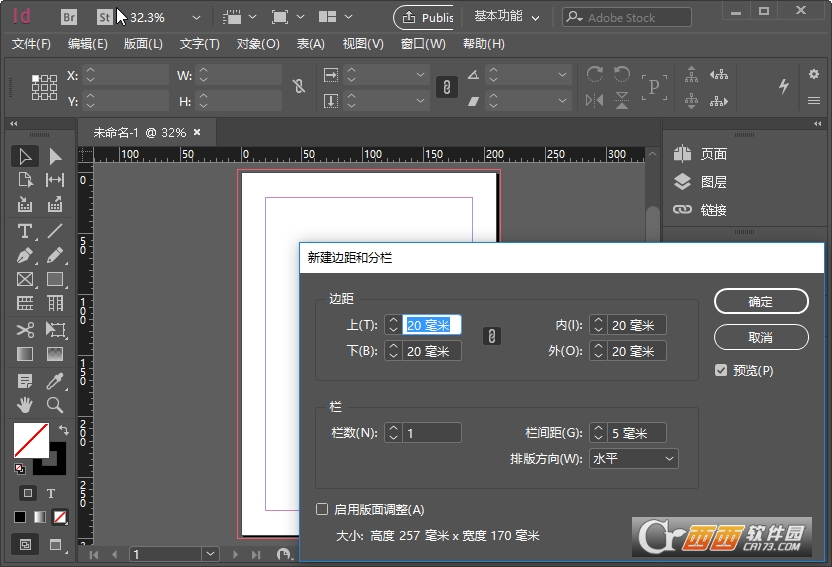Image resolution: width=832 pixels, height=567 pixels.
Task: Open the 窗口(W) menu
Action: (423, 44)
